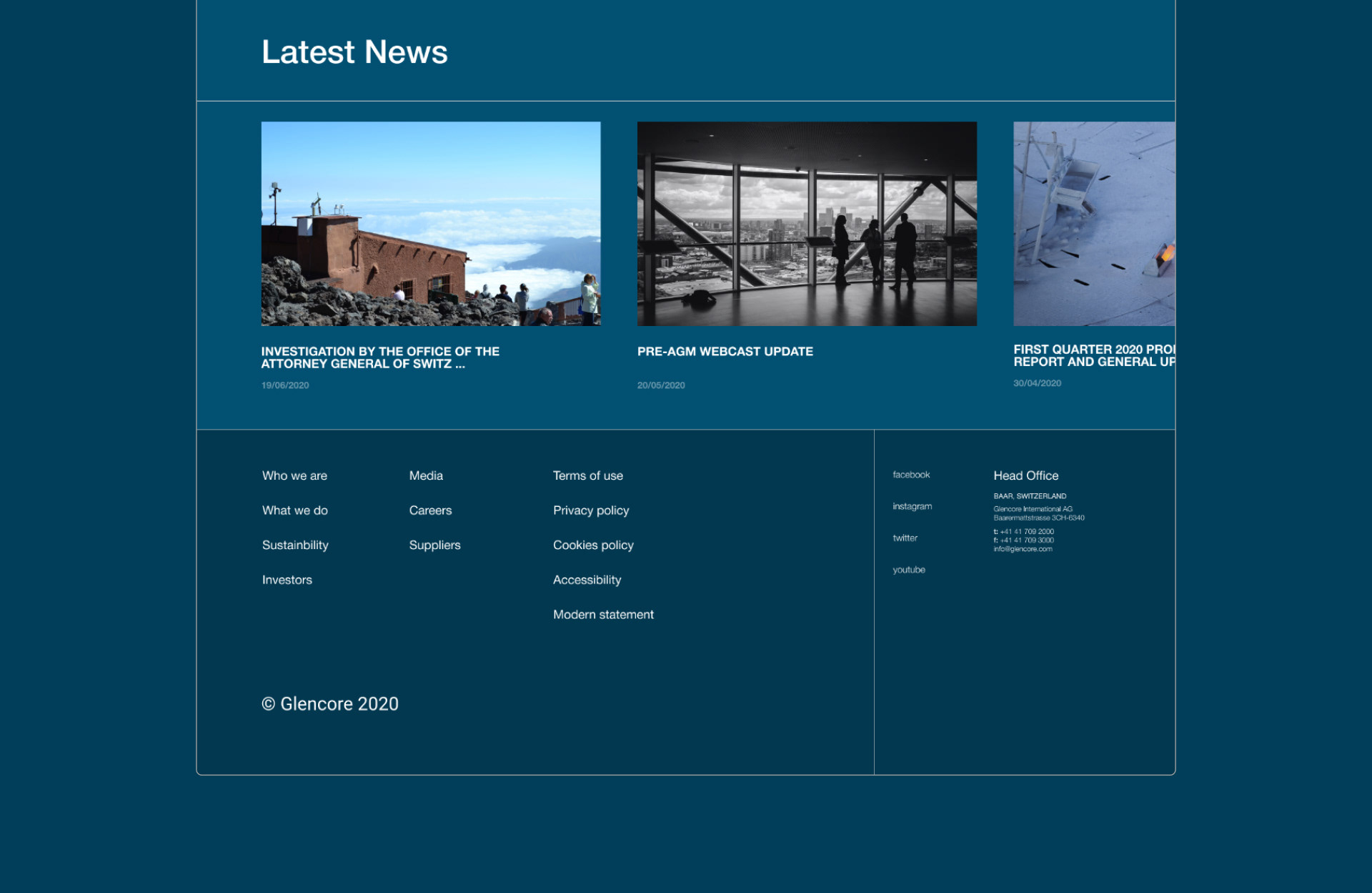The height and width of the screenshot is (893, 1372).
Task: Open the 'Who we are' page
Action: click(294, 475)
